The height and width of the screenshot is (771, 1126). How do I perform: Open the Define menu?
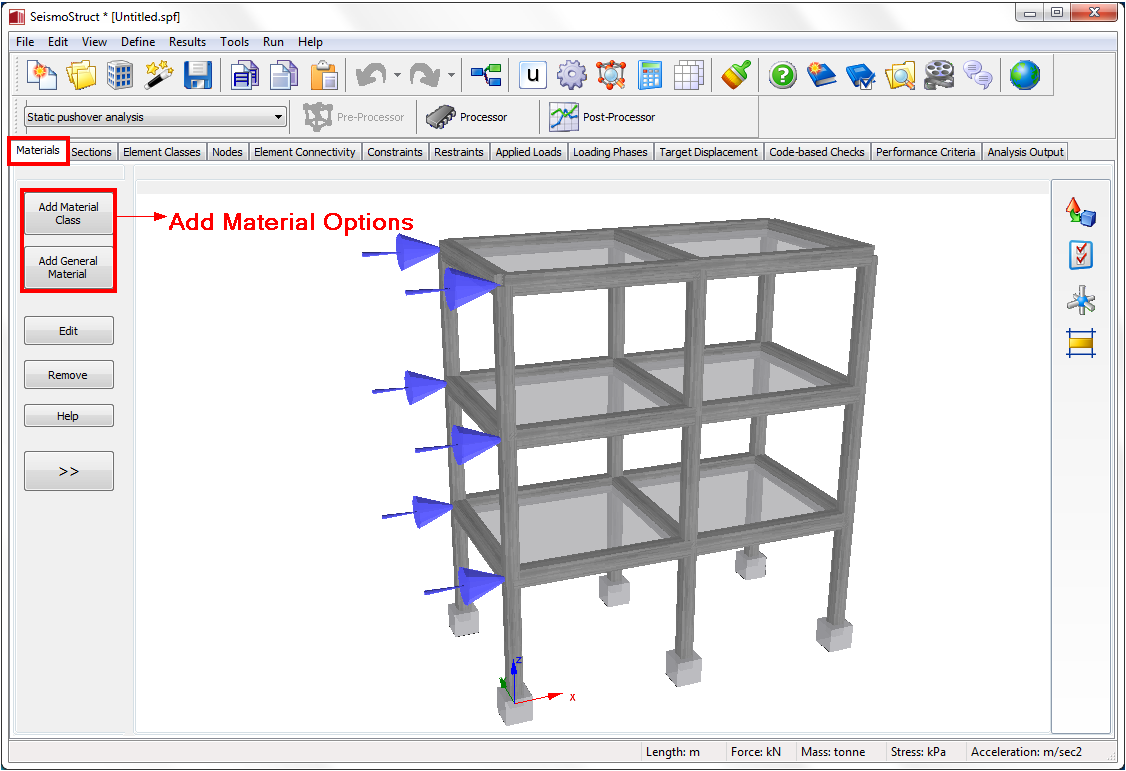click(138, 42)
